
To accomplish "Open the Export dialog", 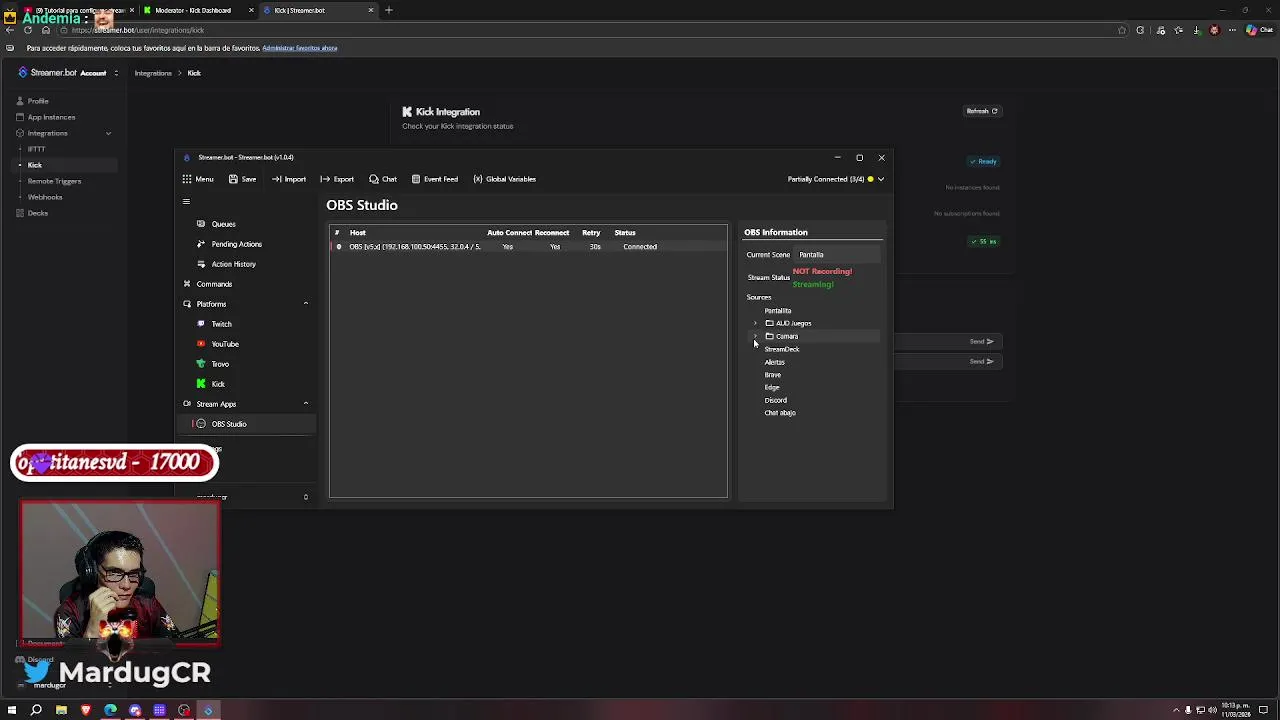I will pyautogui.click(x=337, y=179).
